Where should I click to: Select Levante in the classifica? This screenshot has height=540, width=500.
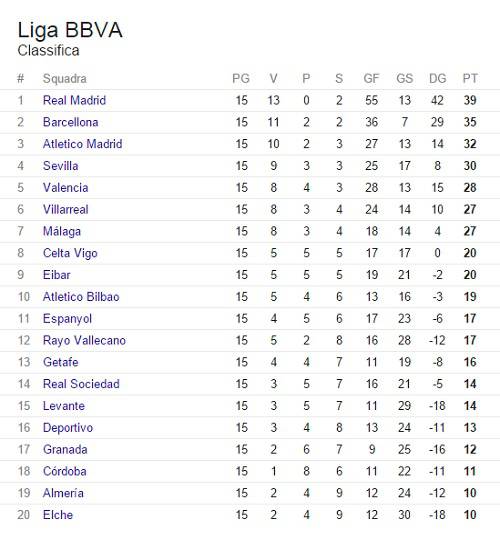[64, 406]
